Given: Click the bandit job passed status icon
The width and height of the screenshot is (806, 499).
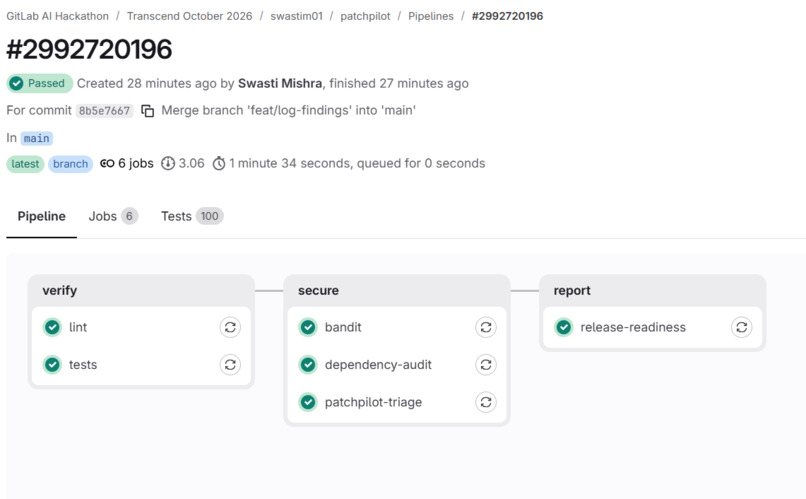Looking at the screenshot, I should point(308,327).
